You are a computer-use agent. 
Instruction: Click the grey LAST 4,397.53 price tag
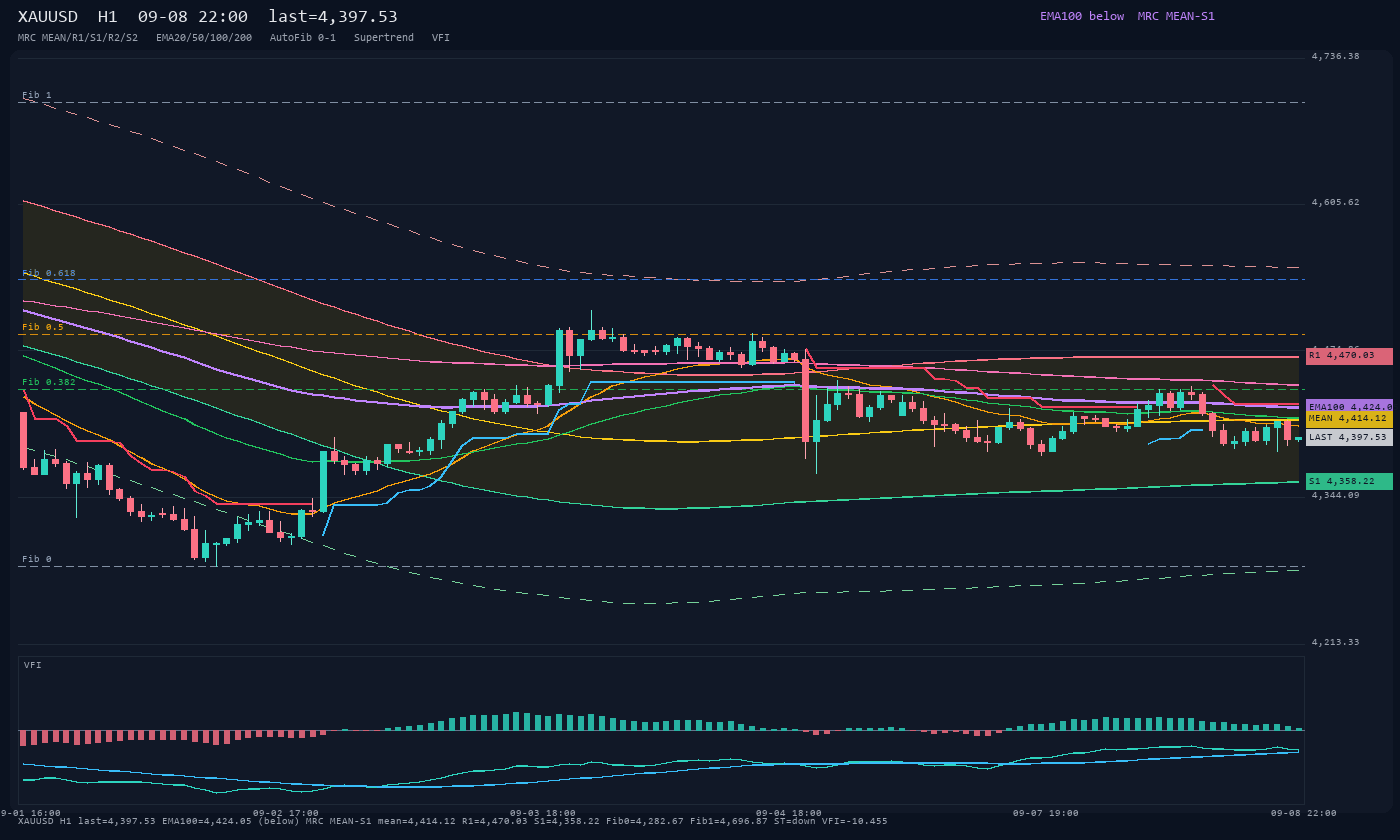click(x=1349, y=437)
